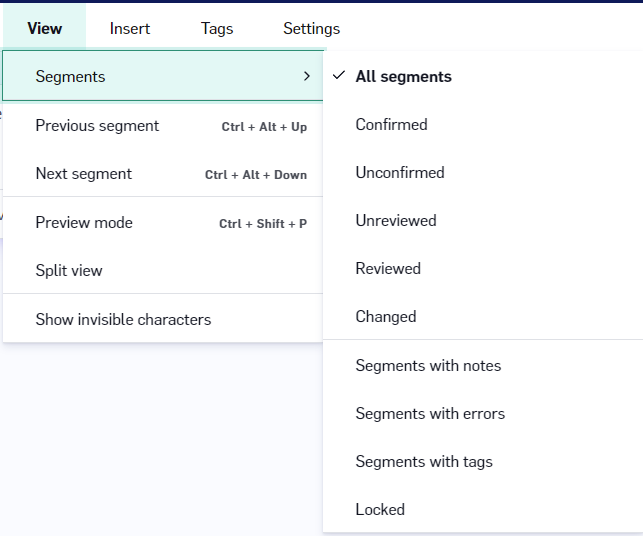Filter by Unconfirmed segments
The height and width of the screenshot is (536, 643).
coord(483,172)
